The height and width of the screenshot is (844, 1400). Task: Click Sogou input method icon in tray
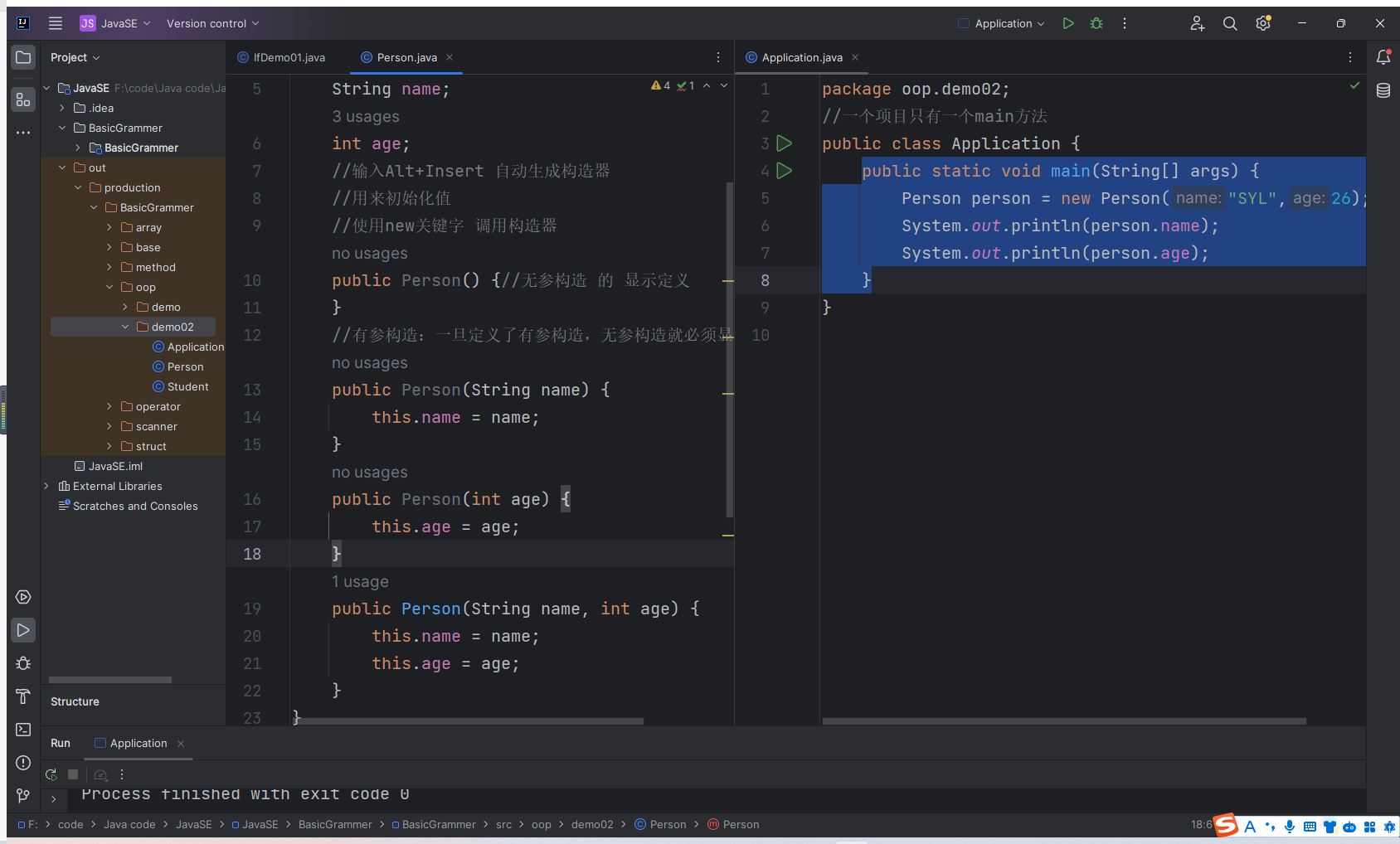(1226, 825)
